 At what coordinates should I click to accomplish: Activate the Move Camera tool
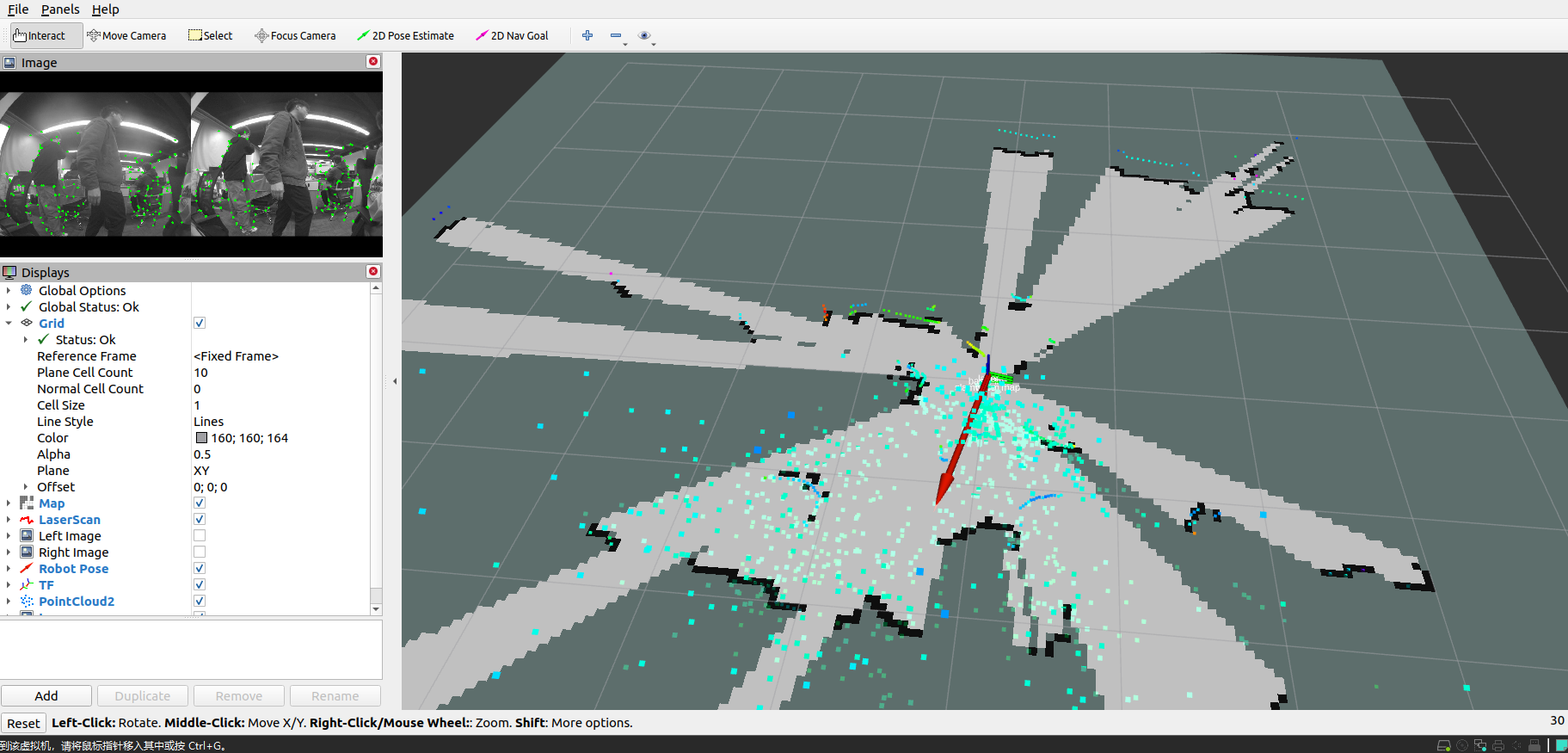[126, 35]
